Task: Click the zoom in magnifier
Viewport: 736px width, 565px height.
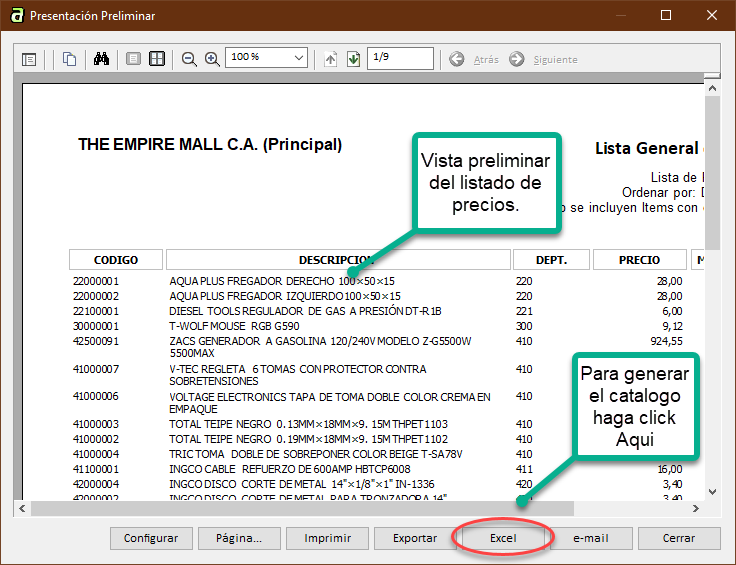Action: [212, 59]
